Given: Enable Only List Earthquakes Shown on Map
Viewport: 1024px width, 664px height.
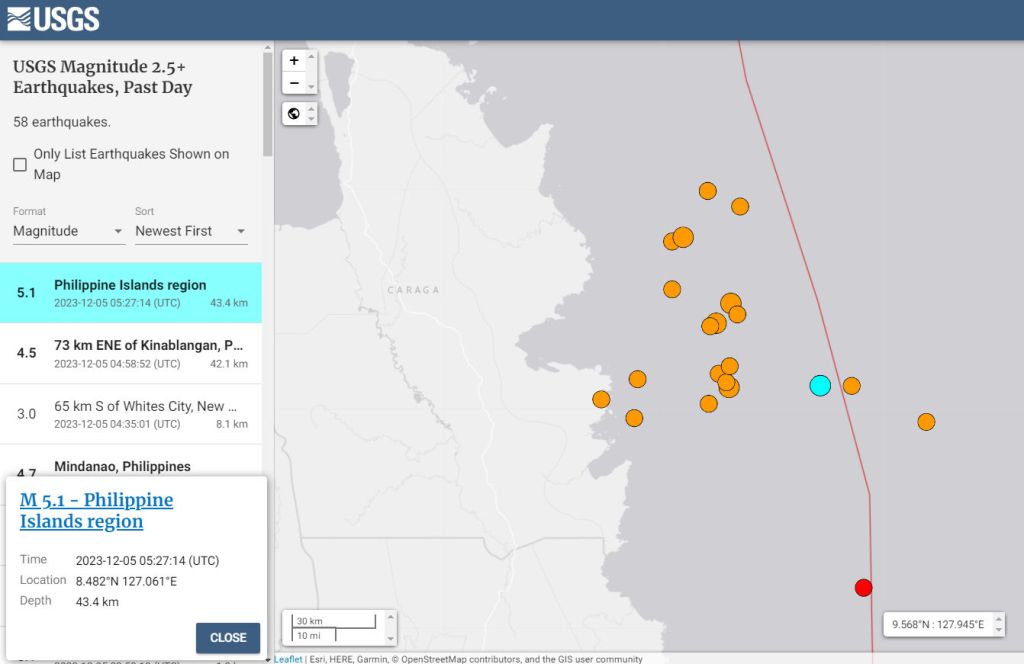Looking at the screenshot, I should [20, 165].
